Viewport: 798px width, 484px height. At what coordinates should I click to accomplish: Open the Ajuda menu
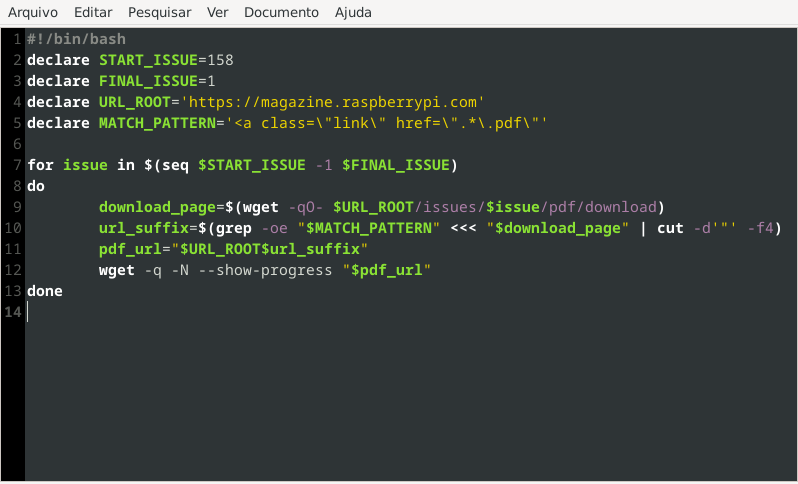(x=353, y=13)
